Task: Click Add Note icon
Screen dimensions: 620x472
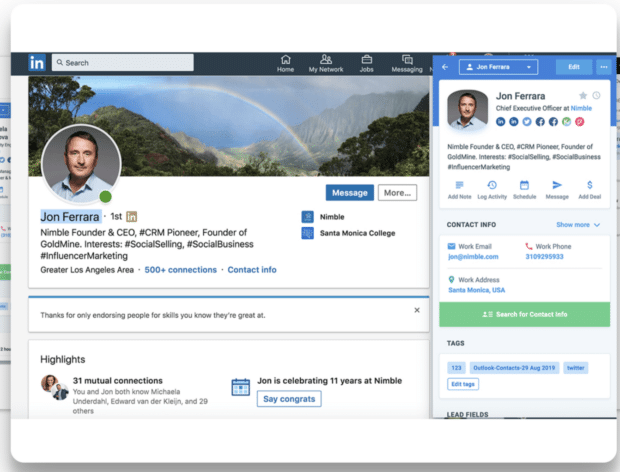Action: coord(459,185)
